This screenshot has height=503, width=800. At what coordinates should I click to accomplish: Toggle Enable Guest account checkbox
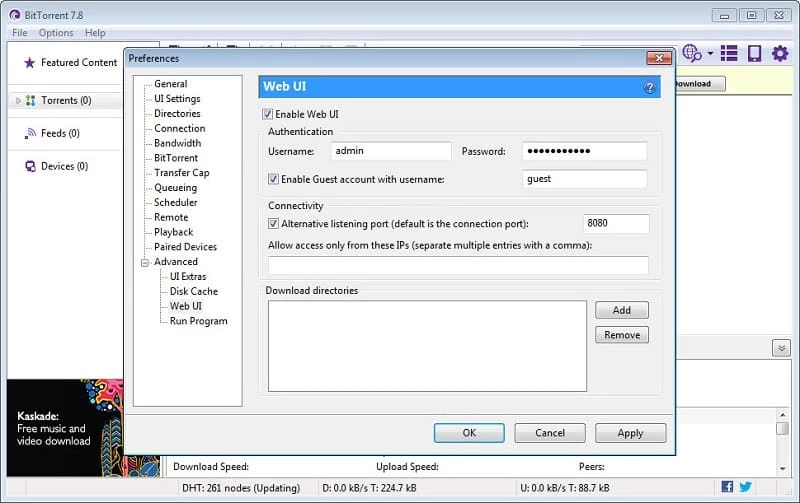point(274,179)
